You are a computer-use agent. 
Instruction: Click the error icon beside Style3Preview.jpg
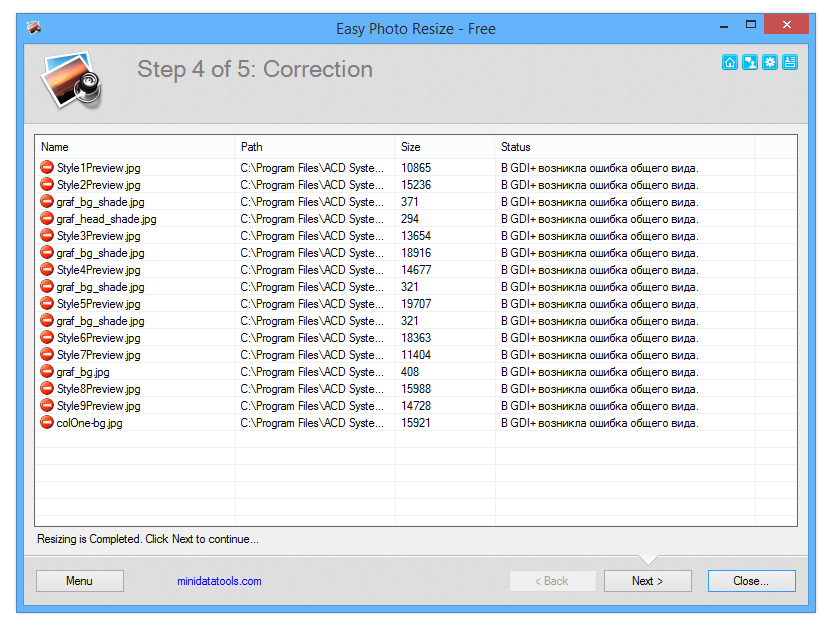[x=47, y=236]
